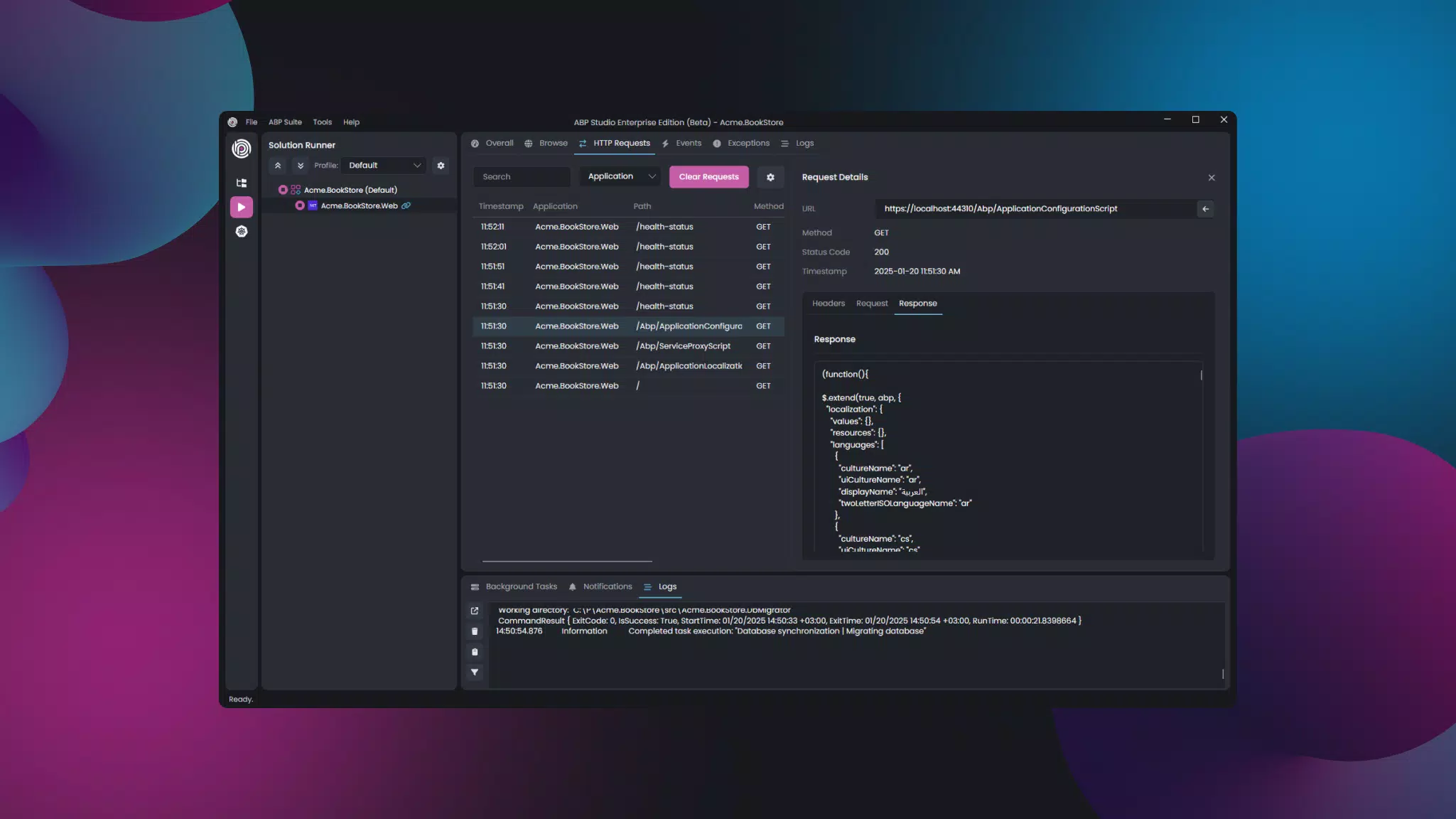Clear logs with the trash icon

click(x=475, y=631)
